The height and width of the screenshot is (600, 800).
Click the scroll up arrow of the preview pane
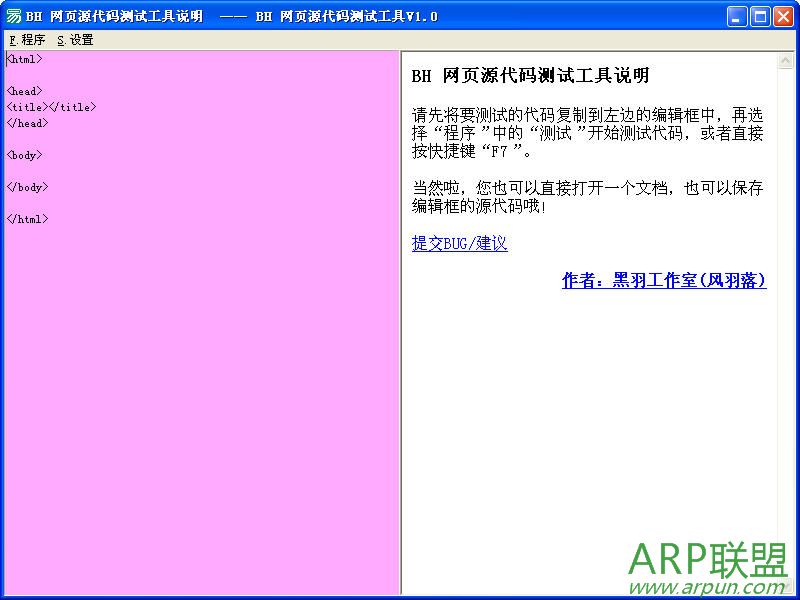[785, 61]
